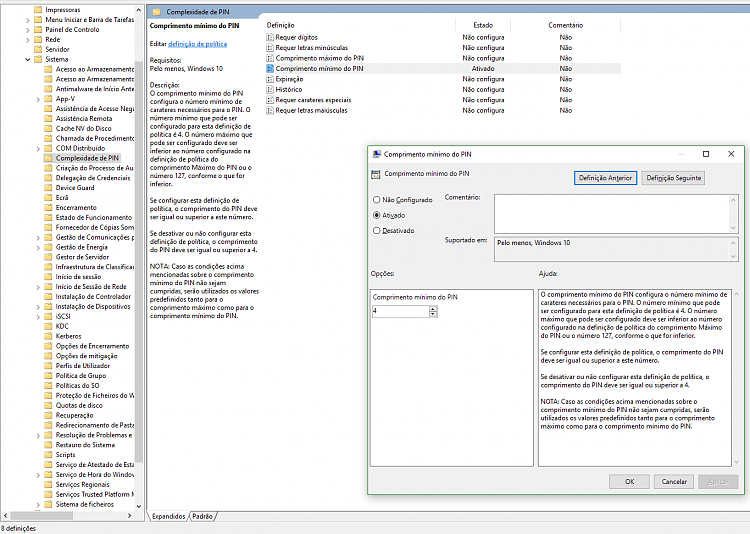Select the Rede folder icon
The width and height of the screenshot is (750, 534).
38,40
